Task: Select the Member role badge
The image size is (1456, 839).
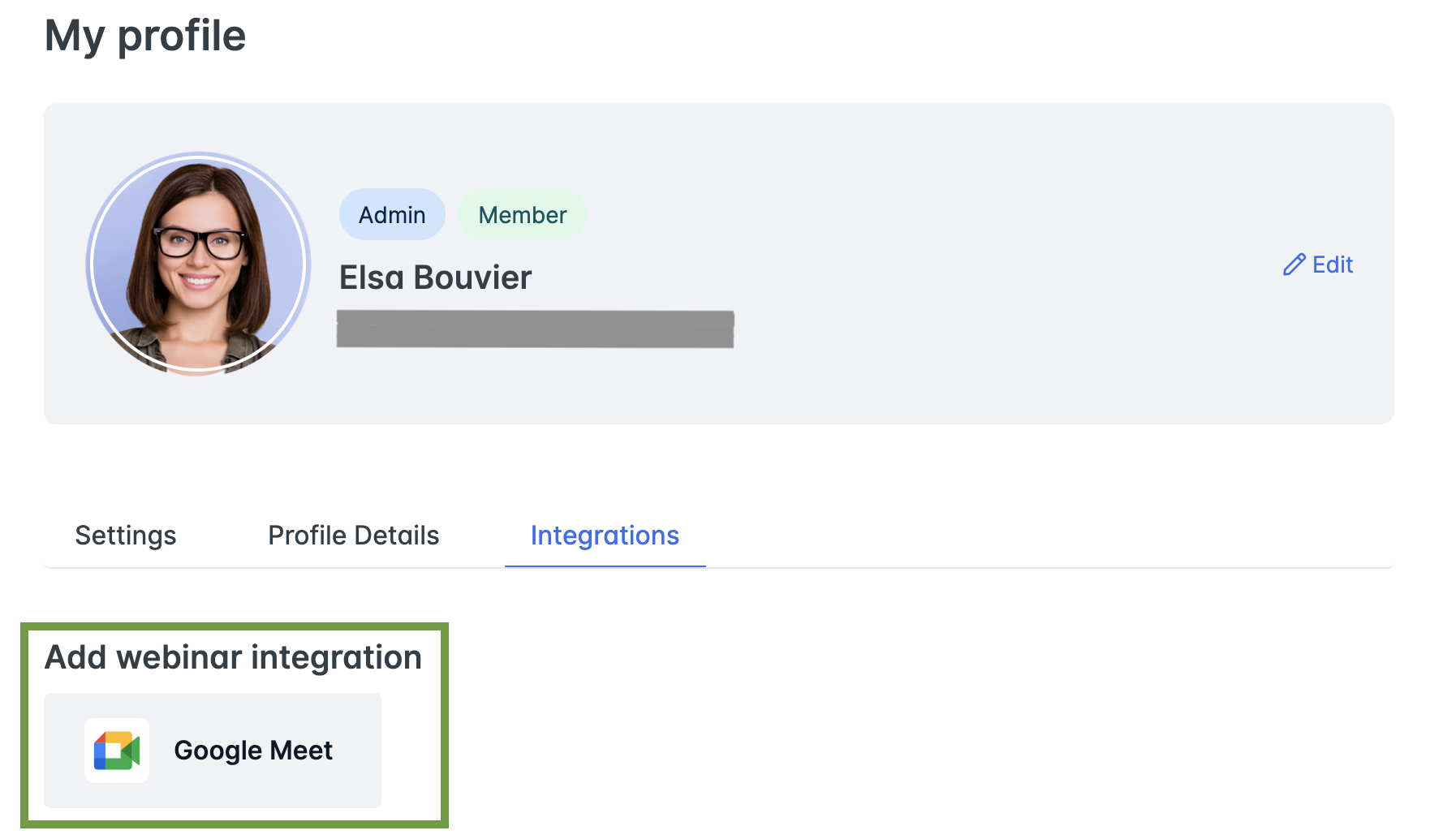Action: [522, 214]
